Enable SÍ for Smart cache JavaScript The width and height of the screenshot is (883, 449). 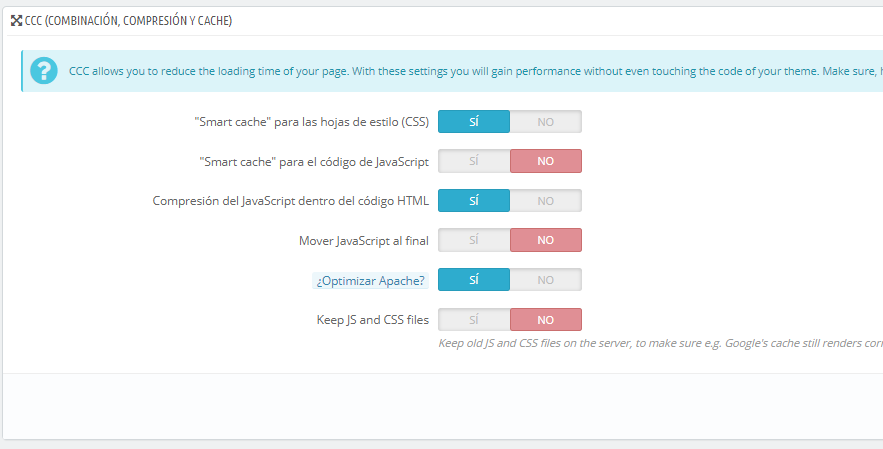474,161
